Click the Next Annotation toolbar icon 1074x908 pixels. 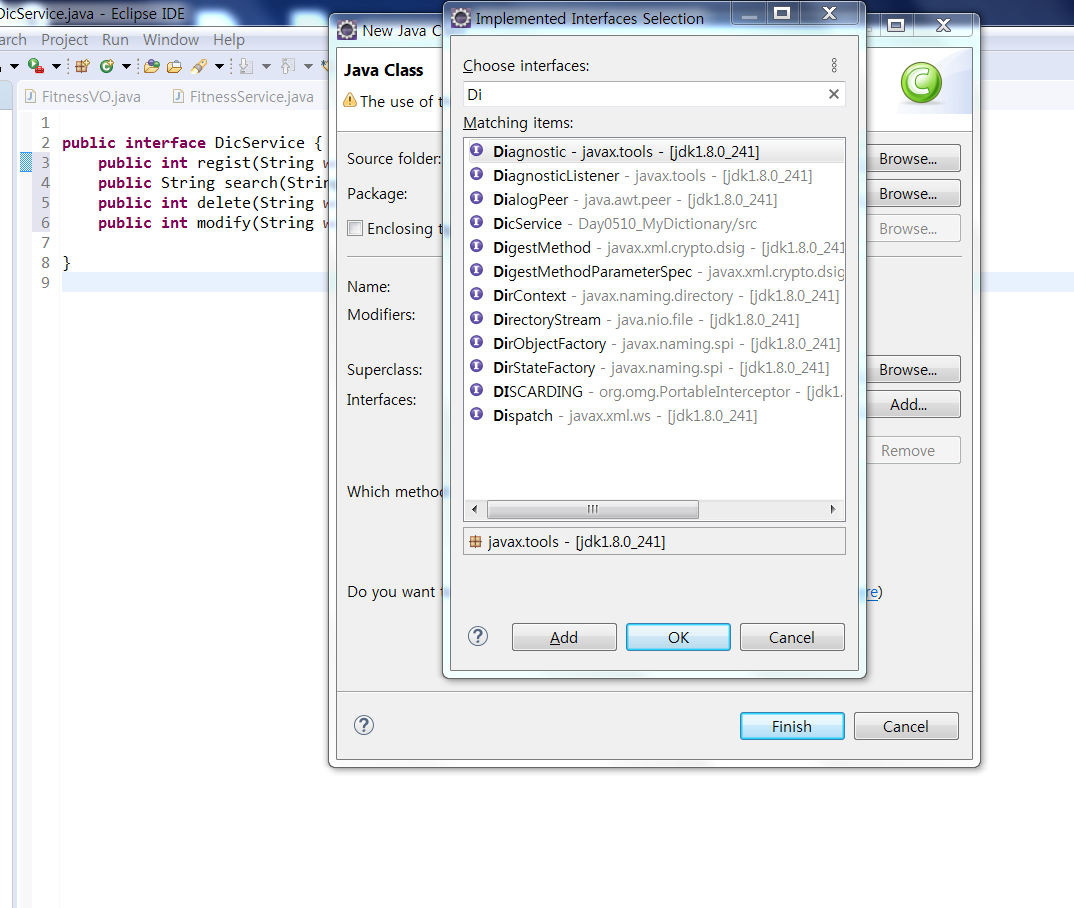(x=247, y=66)
